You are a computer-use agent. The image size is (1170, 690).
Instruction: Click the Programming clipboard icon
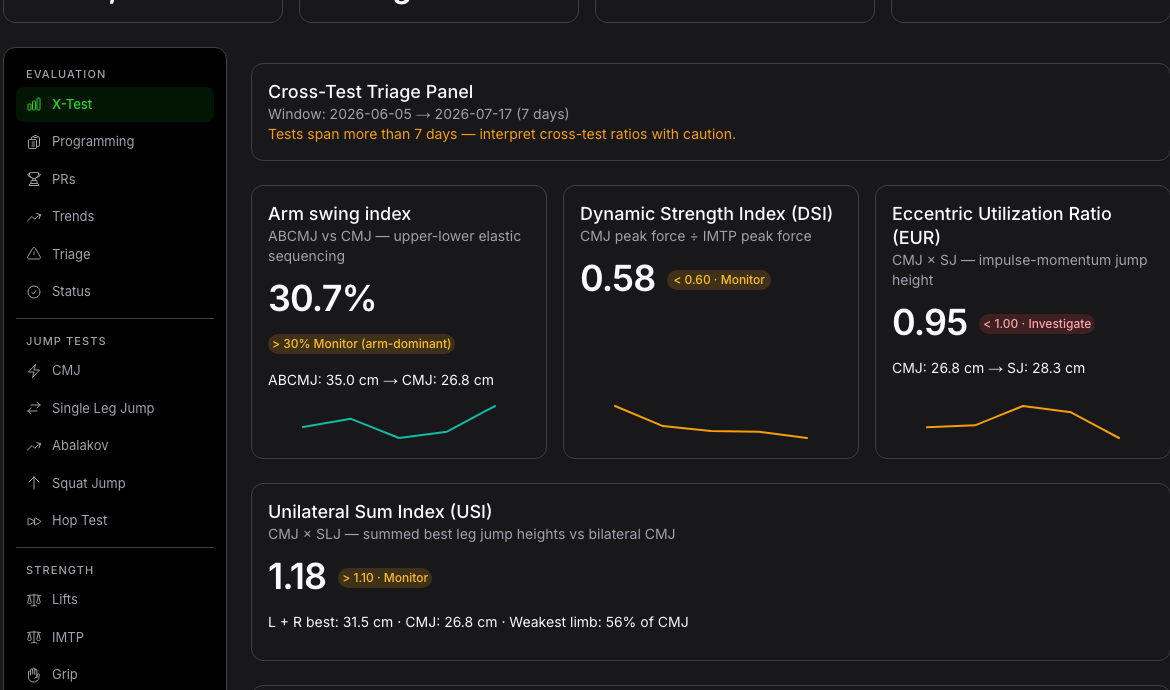(x=34, y=142)
